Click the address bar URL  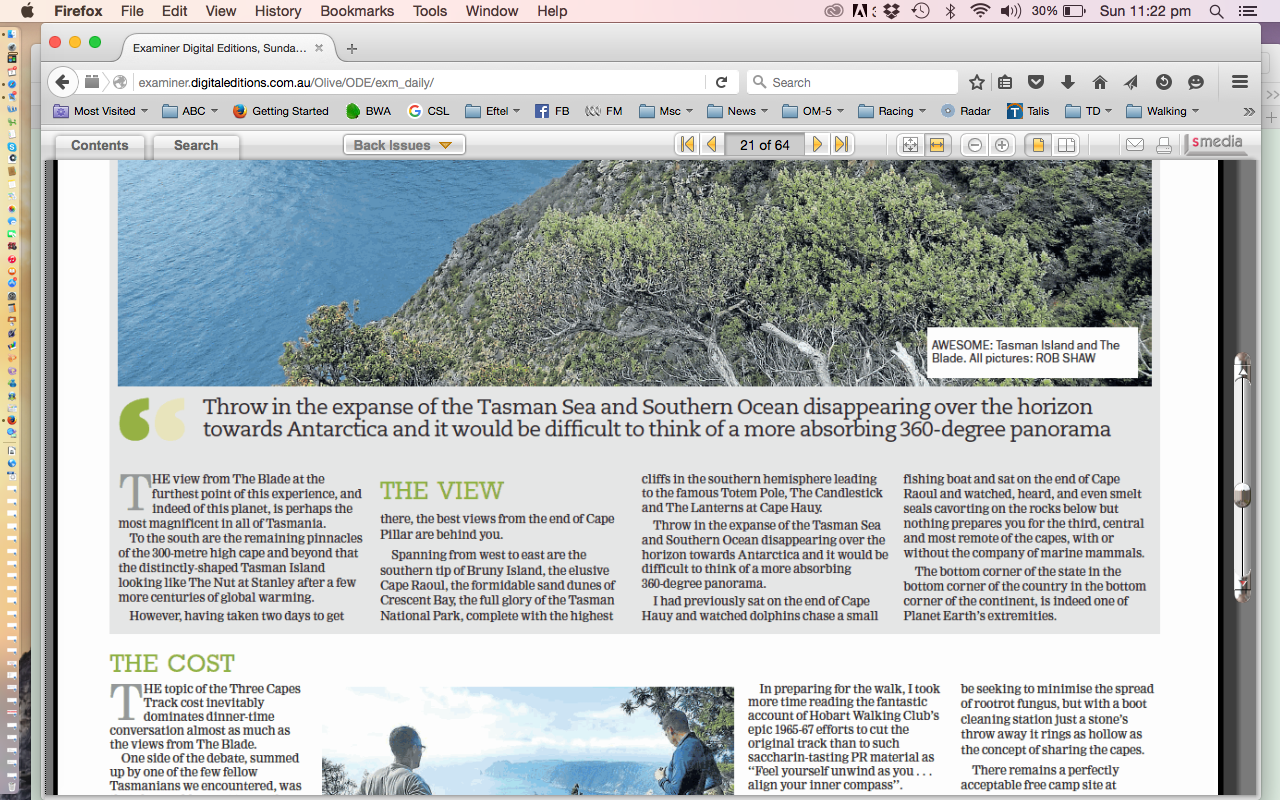pyautogui.click(x=285, y=82)
